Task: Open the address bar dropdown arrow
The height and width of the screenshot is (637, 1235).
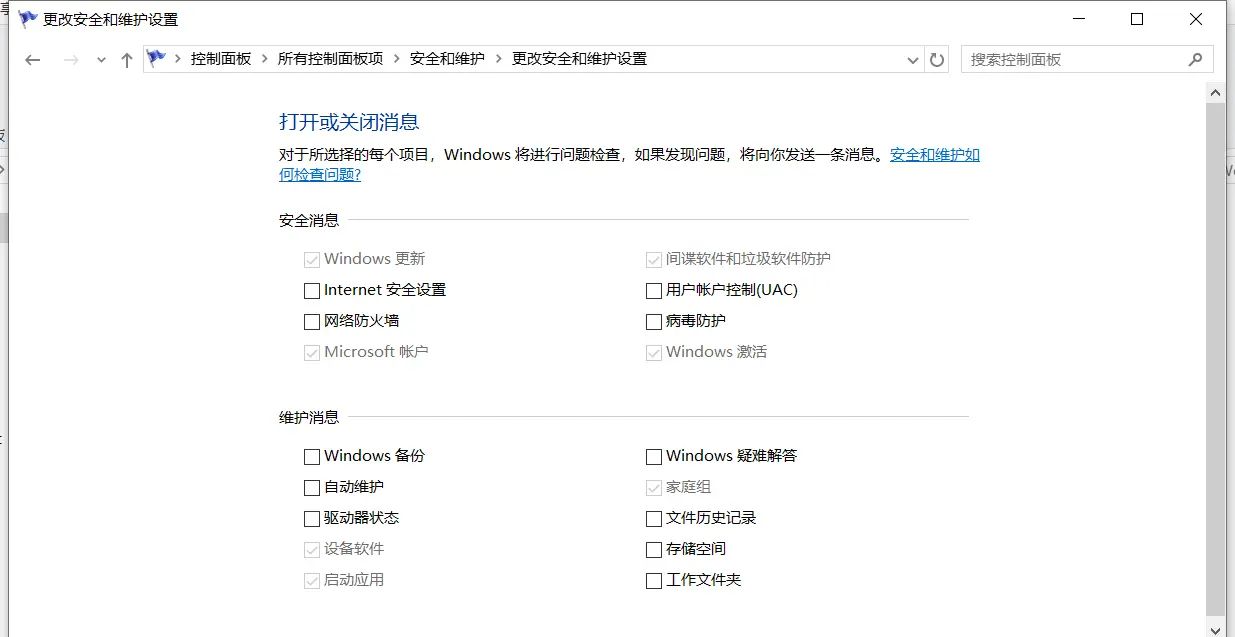Action: (911, 59)
